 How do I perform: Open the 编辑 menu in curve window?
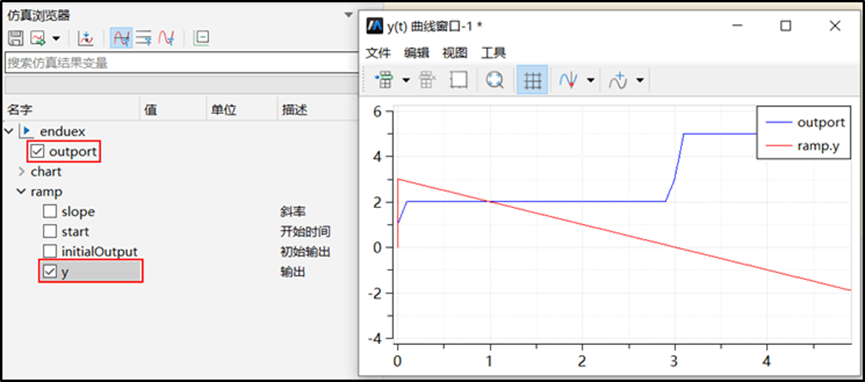(x=417, y=53)
